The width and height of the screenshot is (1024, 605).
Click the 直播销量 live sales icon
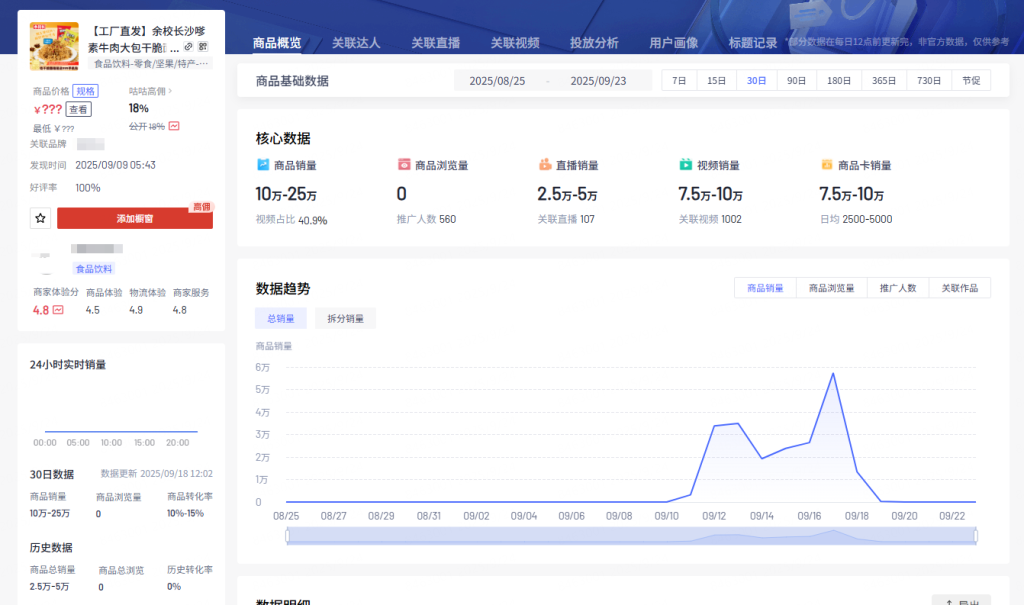[x=545, y=164]
